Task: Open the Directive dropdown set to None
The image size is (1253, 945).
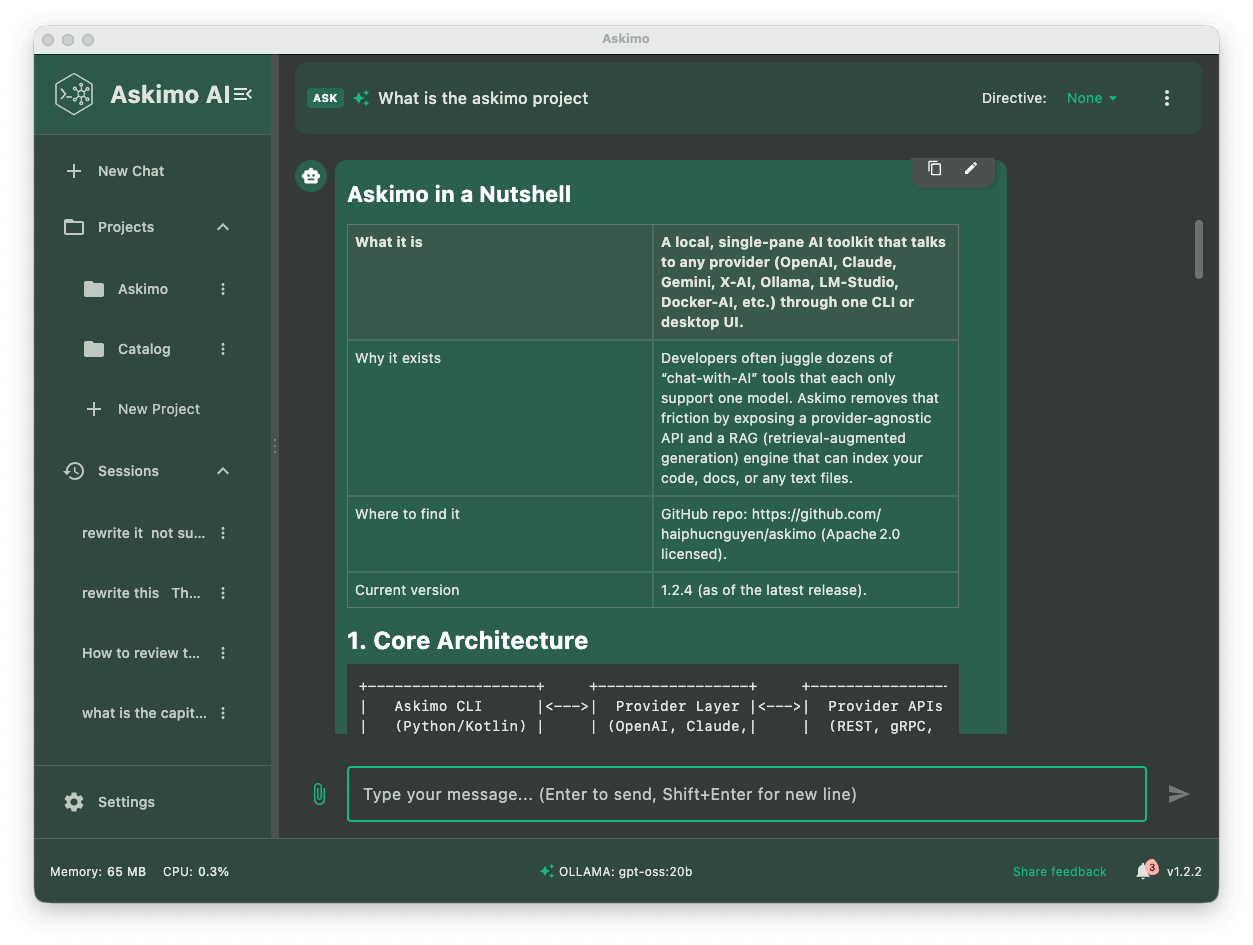Action: click(x=1091, y=98)
